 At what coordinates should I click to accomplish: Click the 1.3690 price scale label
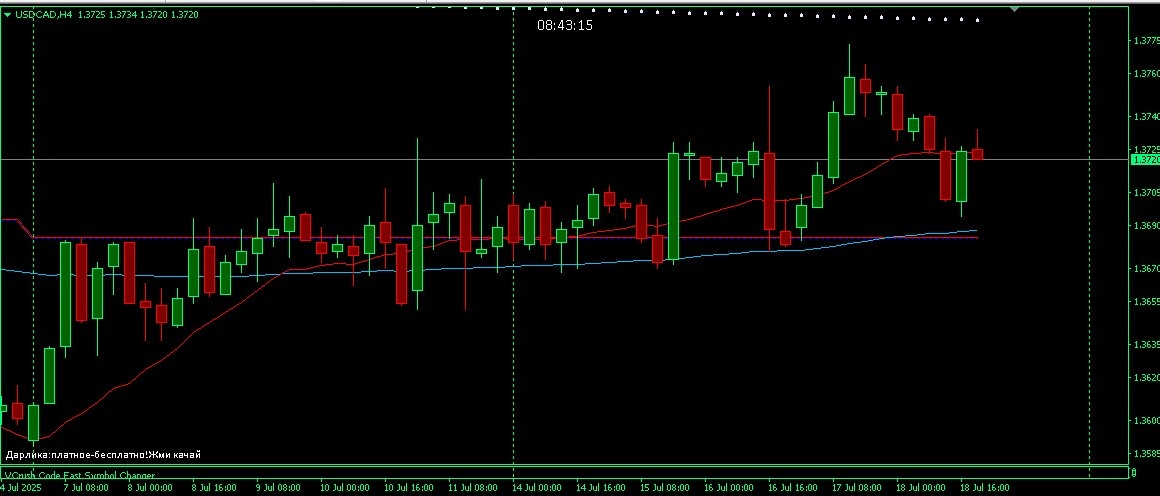(1147, 225)
